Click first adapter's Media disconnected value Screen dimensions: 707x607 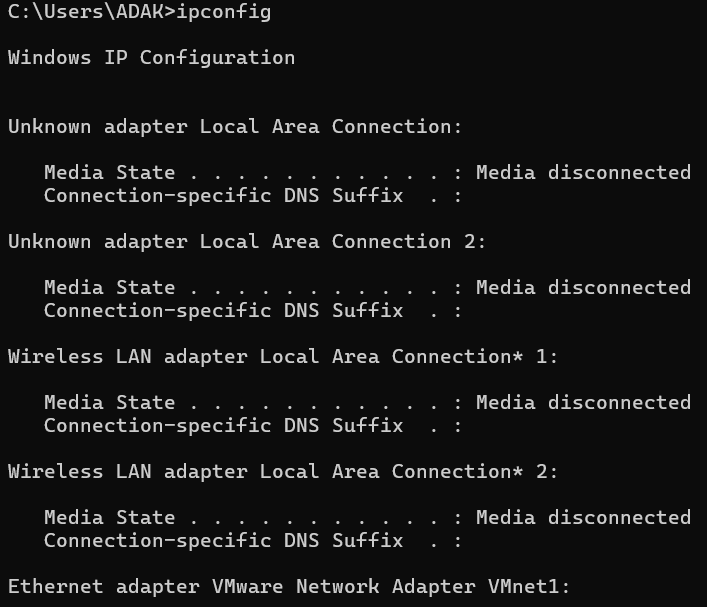(583, 173)
